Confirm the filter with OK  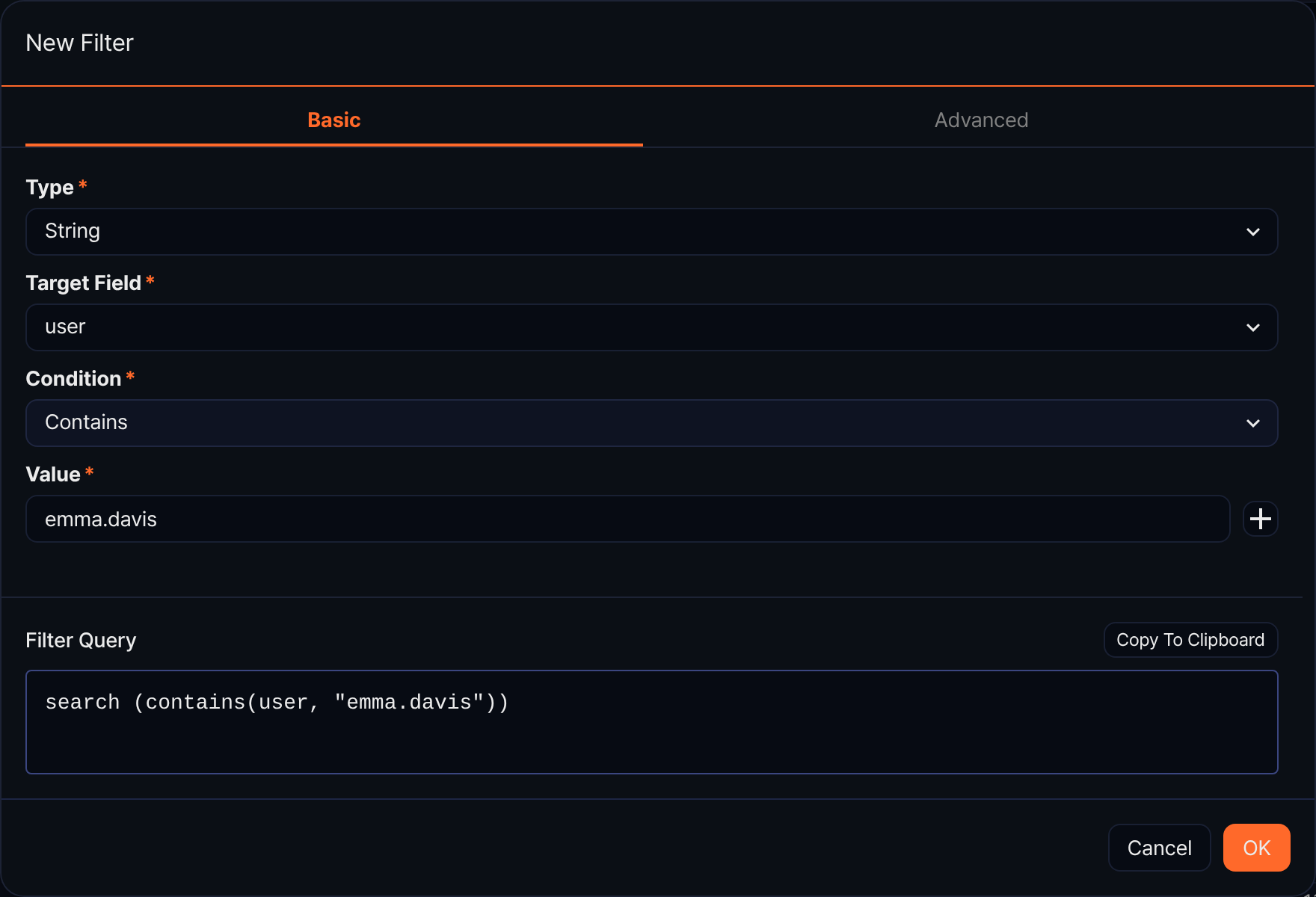coord(1256,848)
